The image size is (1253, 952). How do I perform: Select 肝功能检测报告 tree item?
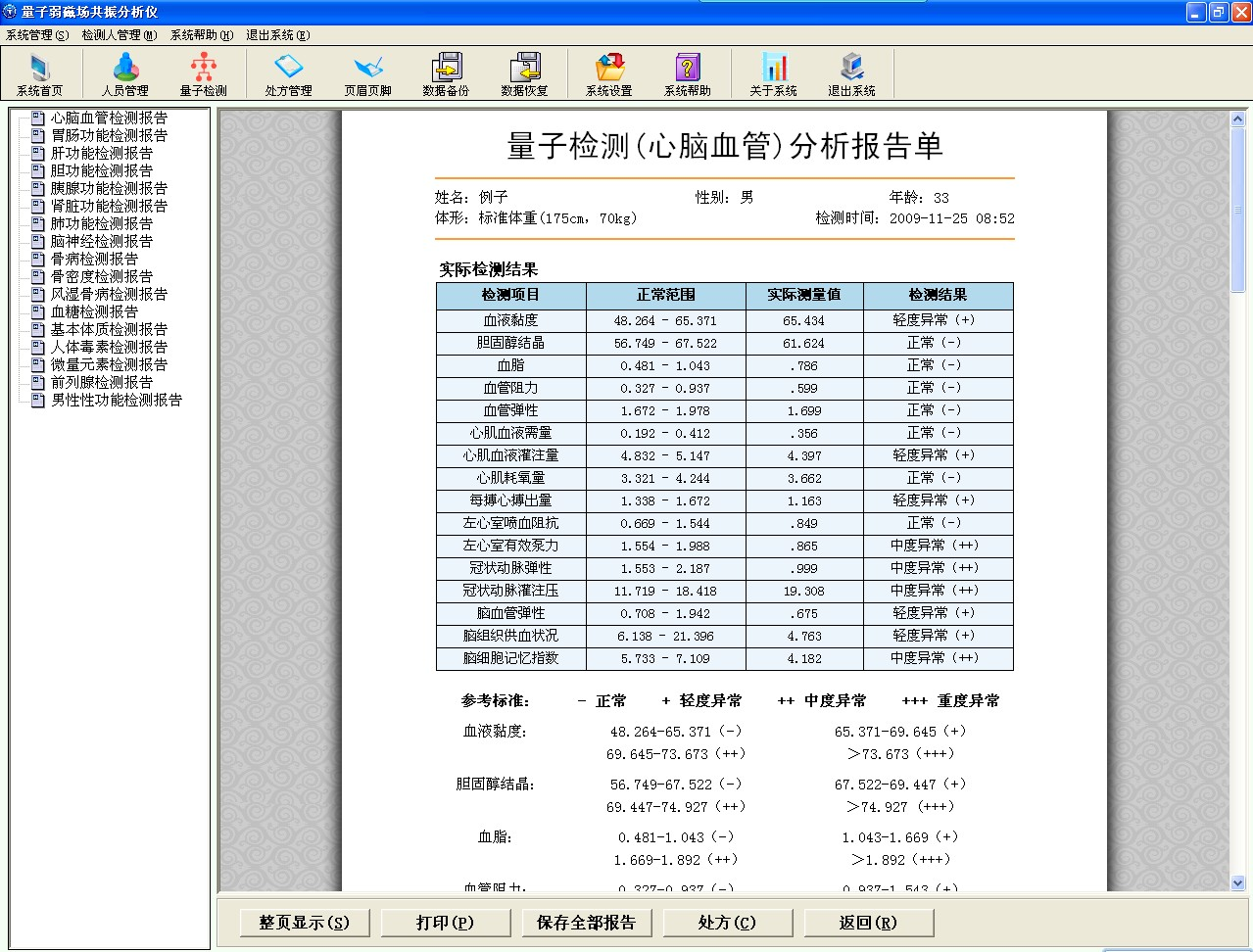click(102, 153)
